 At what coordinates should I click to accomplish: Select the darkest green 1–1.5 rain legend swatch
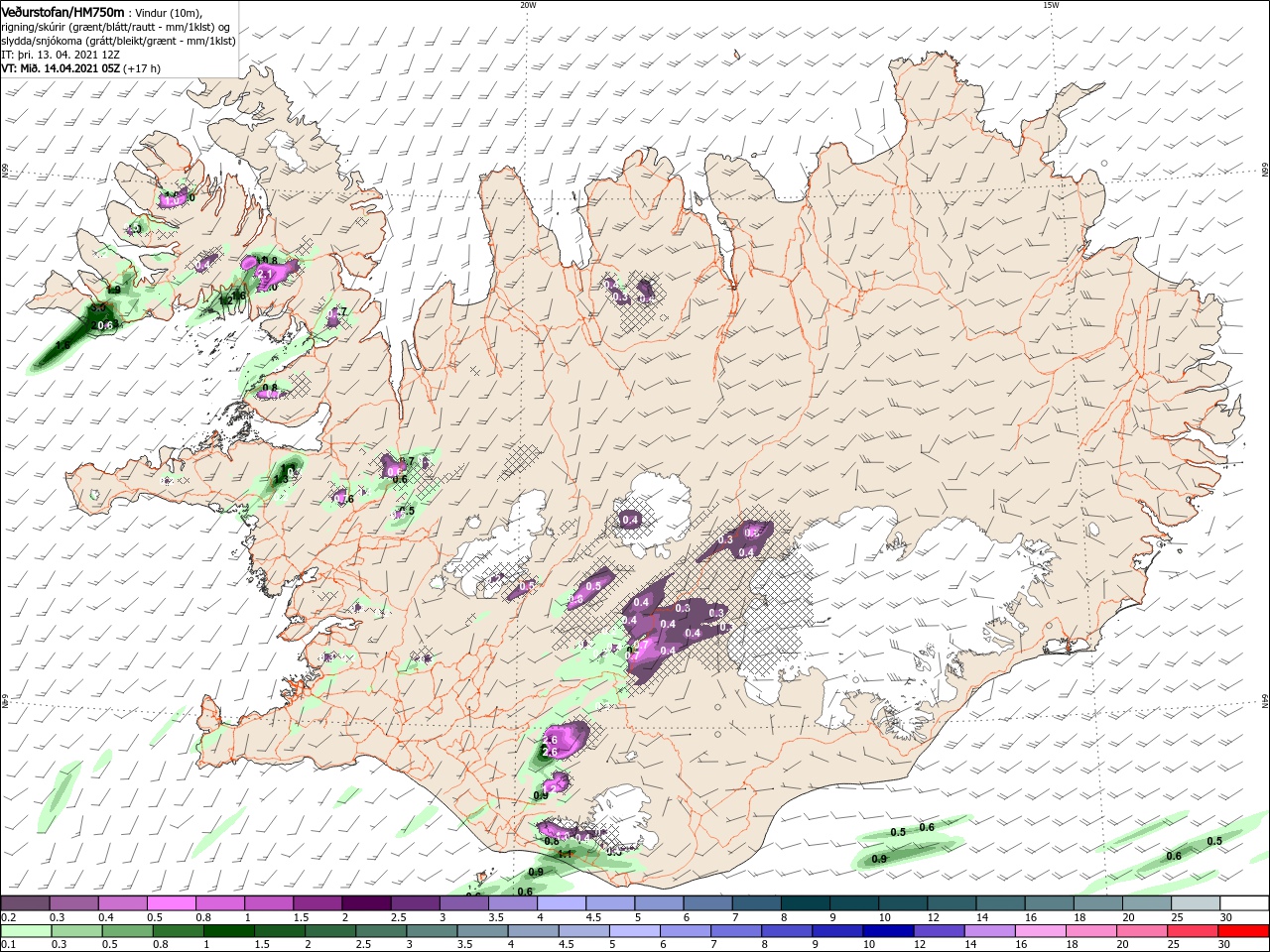click(230, 931)
